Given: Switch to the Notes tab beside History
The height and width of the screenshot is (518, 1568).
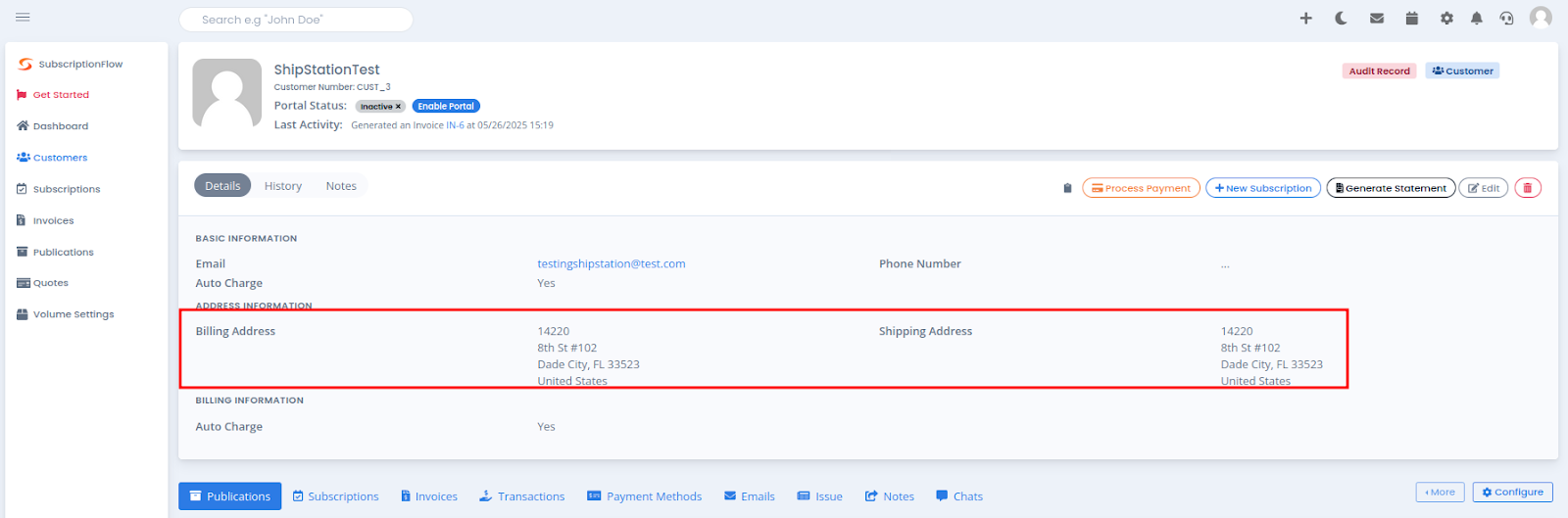Looking at the screenshot, I should (x=341, y=186).
